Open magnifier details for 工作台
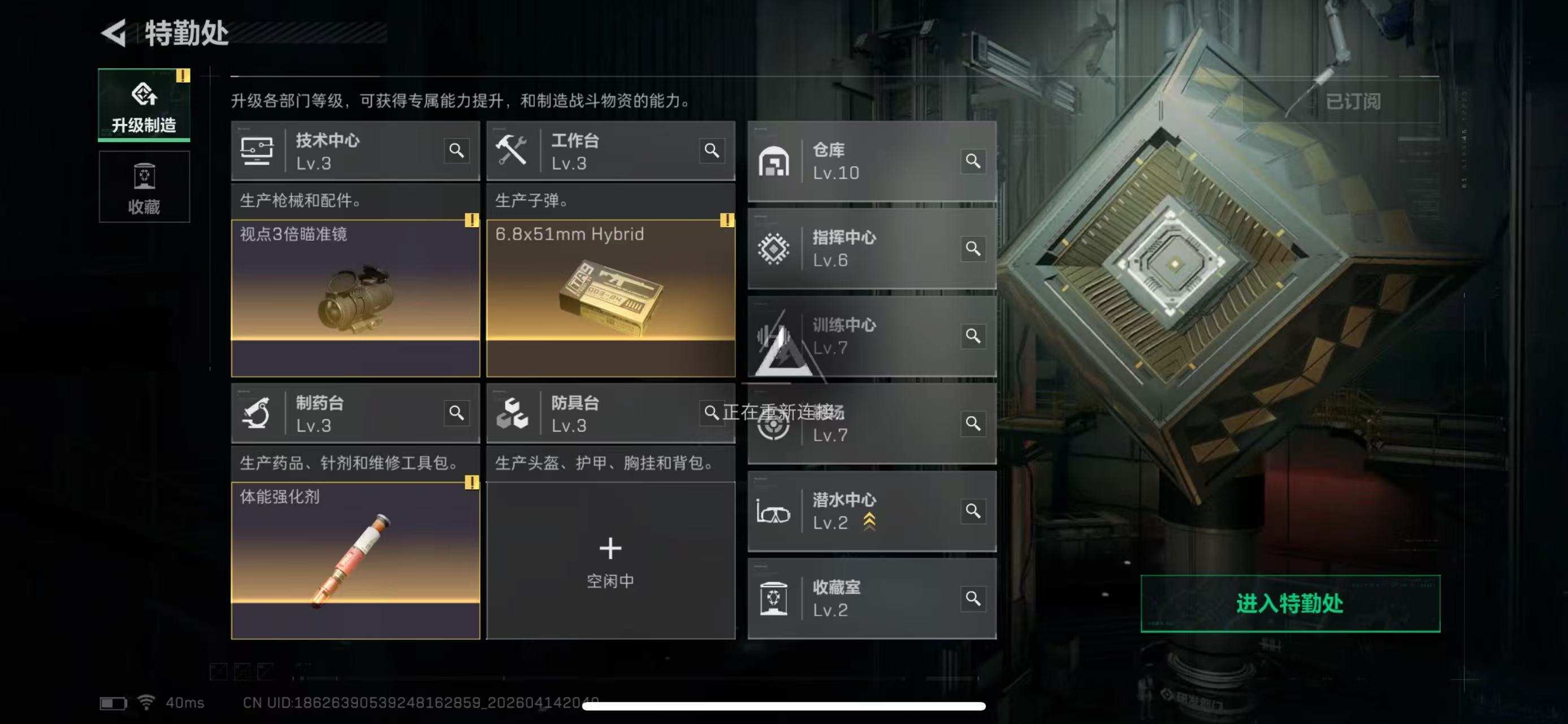1568x724 pixels. (712, 150)
